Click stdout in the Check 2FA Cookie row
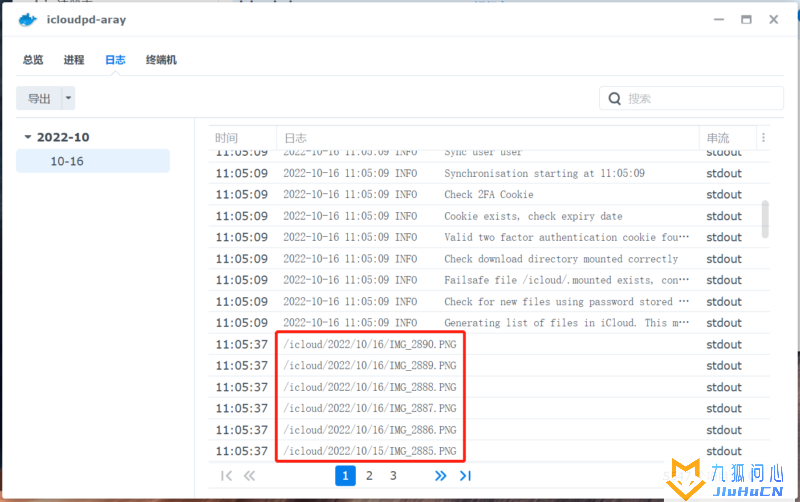The width and height of the screenshot is (800, 502). [723, 195]
